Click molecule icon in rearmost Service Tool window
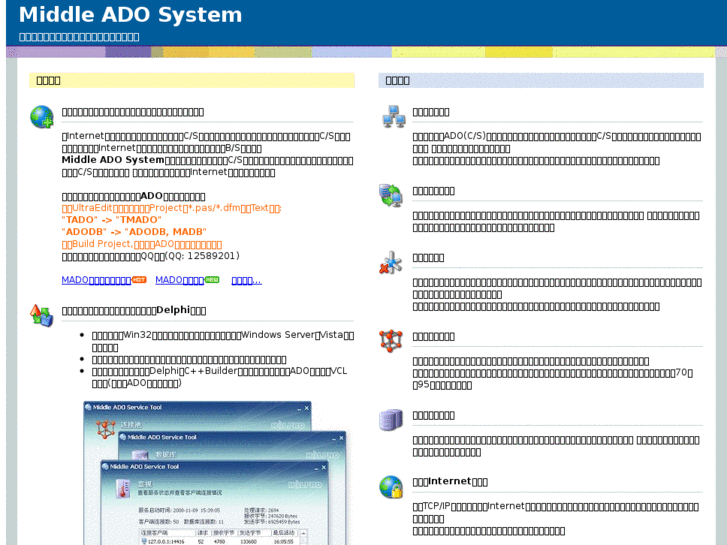The image size is (727, 545). click(105, 429)
